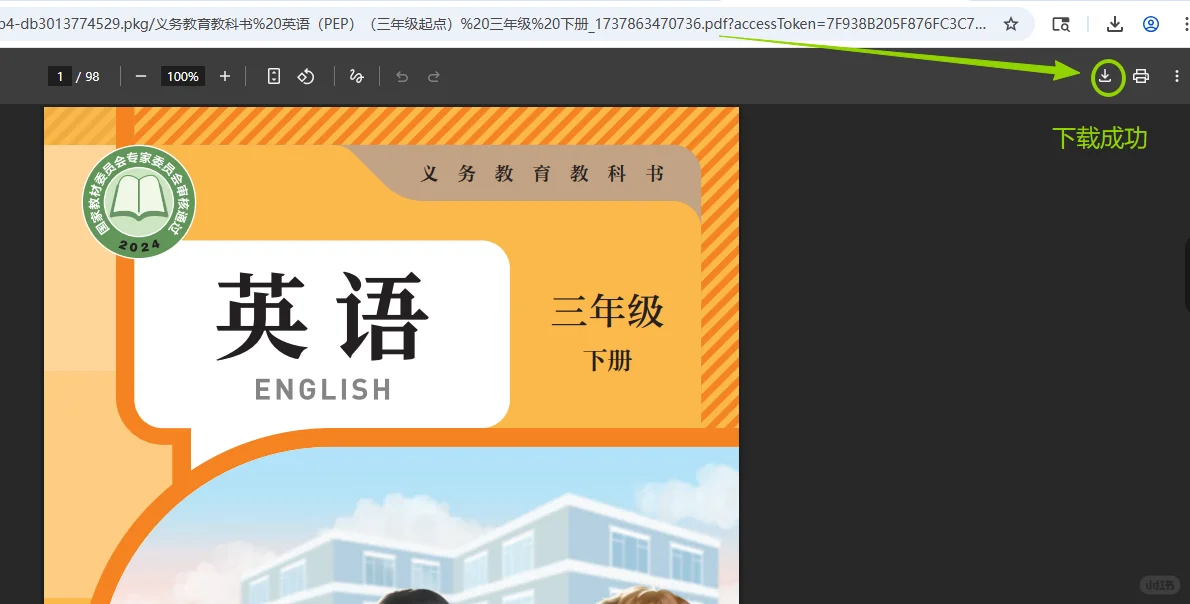Screen dimensions: 1190x604
Task: Click the 下册 label on the cover
Action: point(608,360)
